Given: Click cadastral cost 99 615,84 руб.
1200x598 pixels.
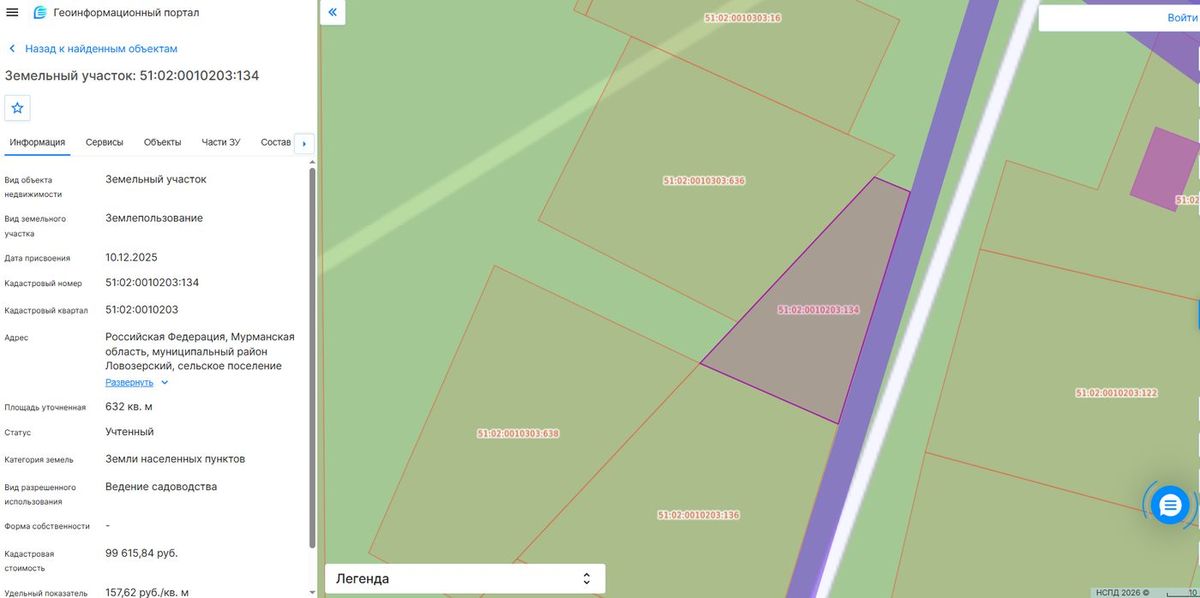Looking at the screenshot, I should (x=142, y=553).
